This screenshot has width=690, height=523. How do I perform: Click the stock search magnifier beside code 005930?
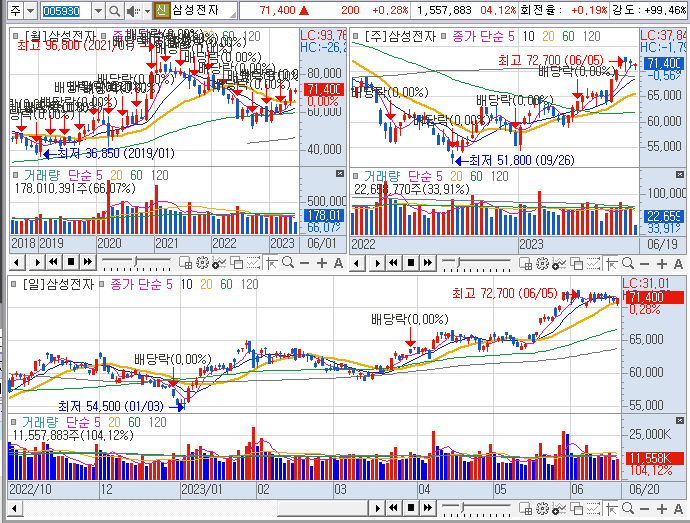click(114, 11)
